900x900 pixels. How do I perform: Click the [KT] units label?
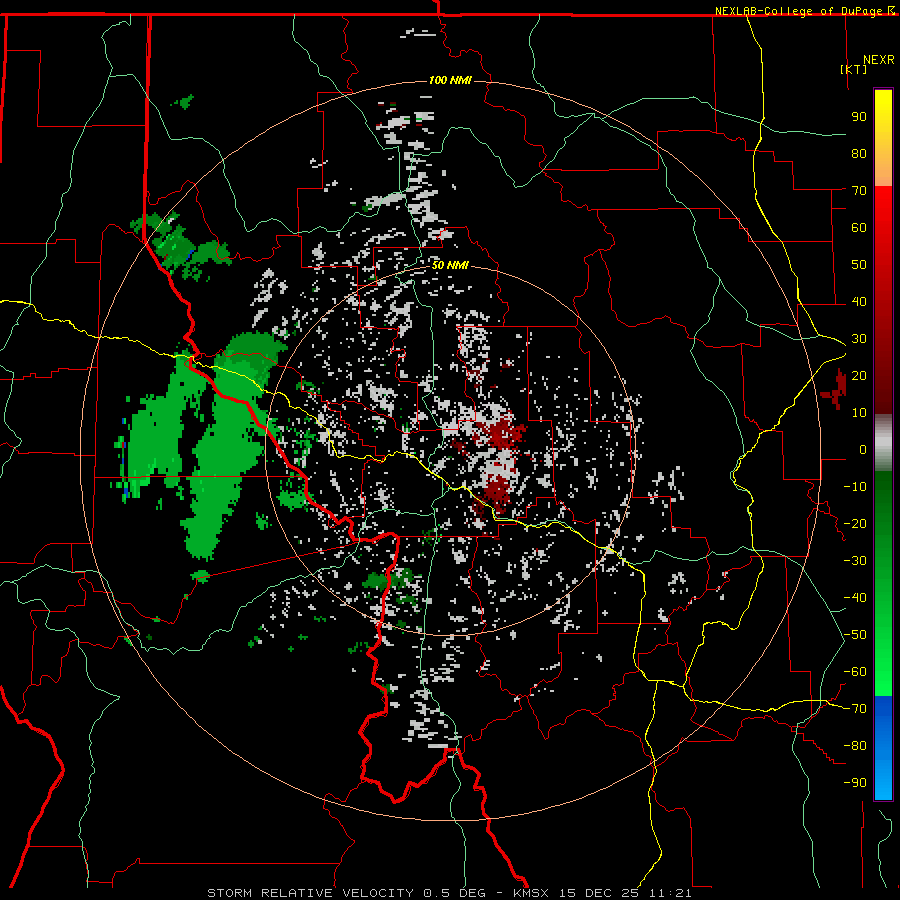(x=853, y=69)
